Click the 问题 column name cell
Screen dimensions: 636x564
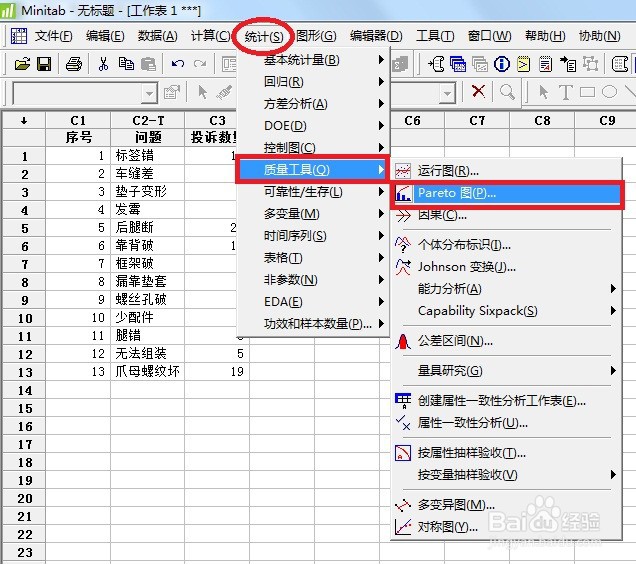coord(148,138)
